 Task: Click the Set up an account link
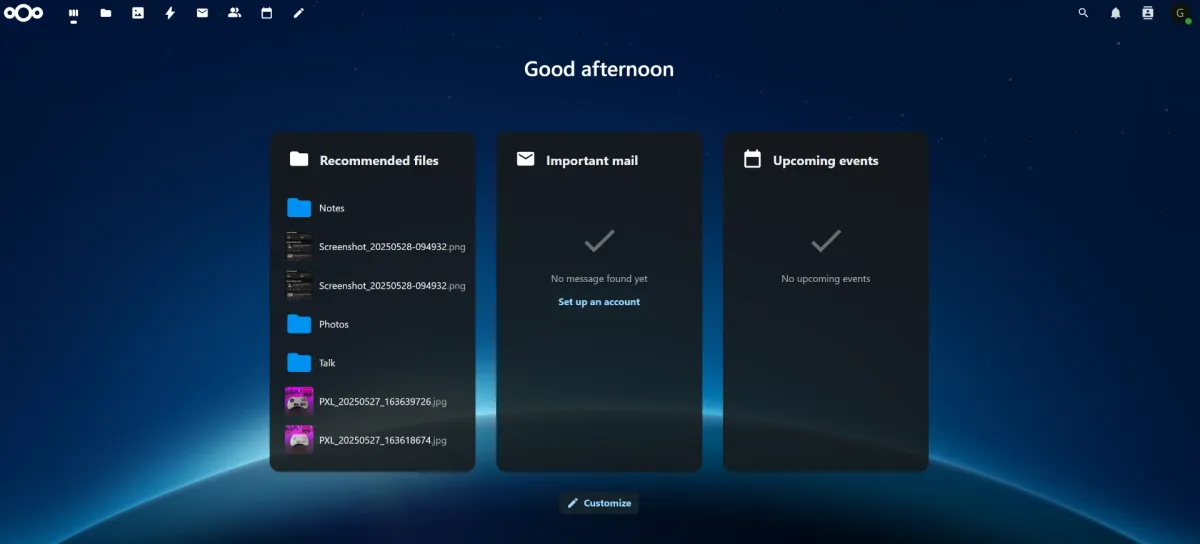tap(599, 302)
